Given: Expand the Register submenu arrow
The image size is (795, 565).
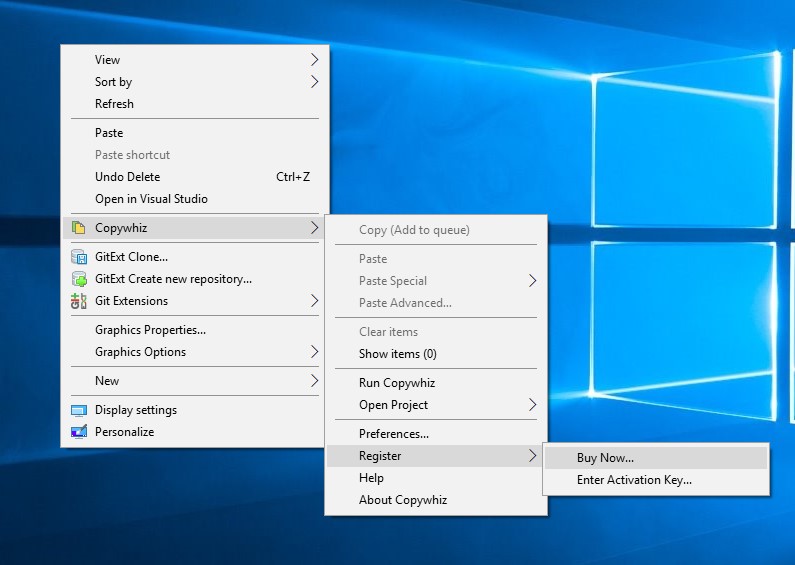Looking at the screenshot, I should [x=532, y=456].
